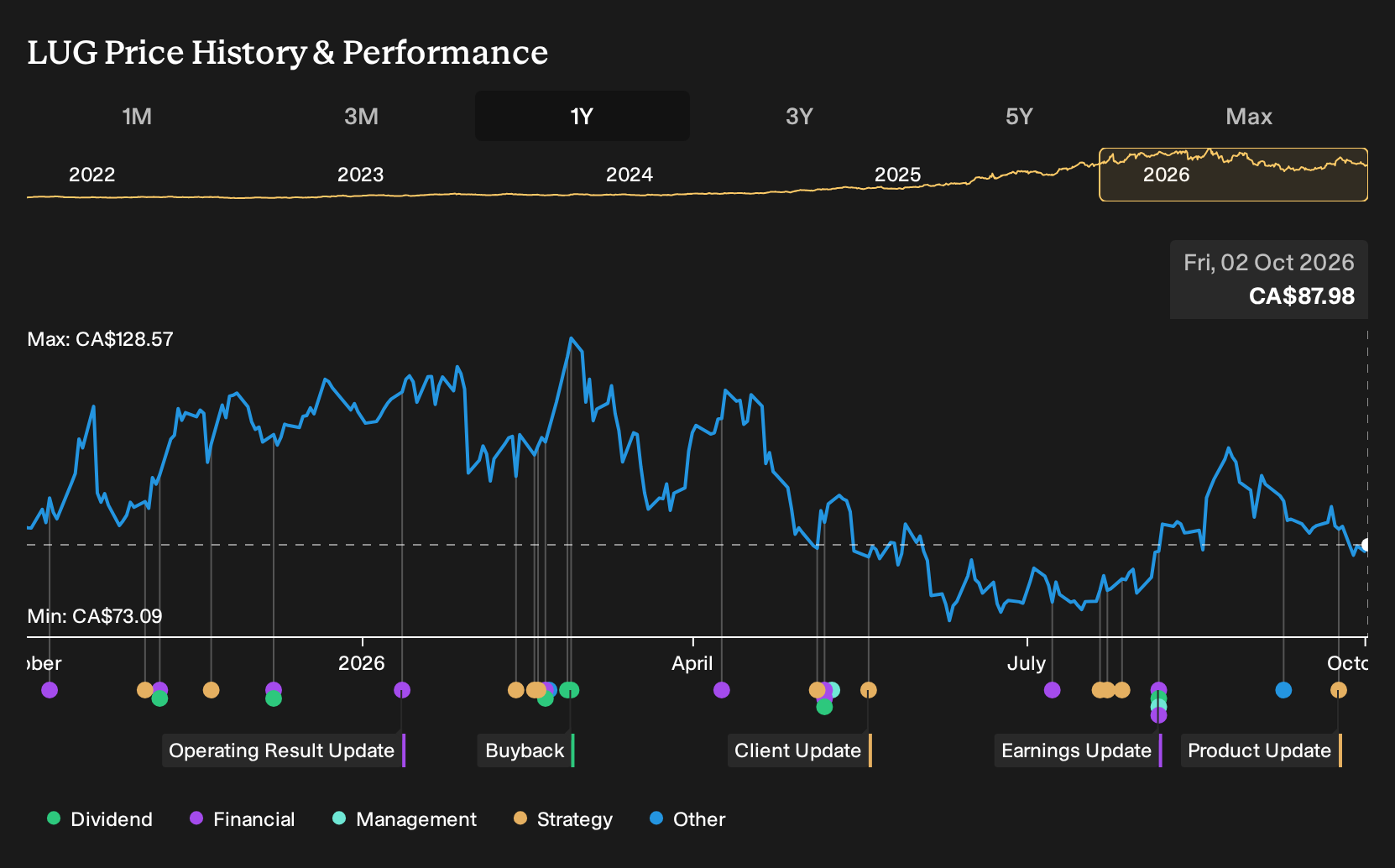Open the Earnings Update event label
1395x868 pixels.
[x=1079, y=750]
